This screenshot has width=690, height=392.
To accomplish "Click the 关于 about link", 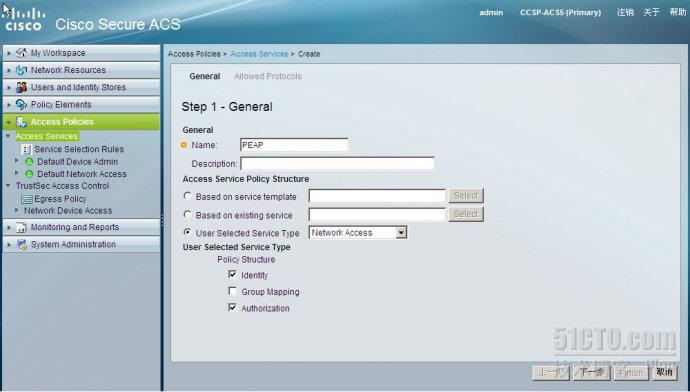I will [x=651, y=12].
